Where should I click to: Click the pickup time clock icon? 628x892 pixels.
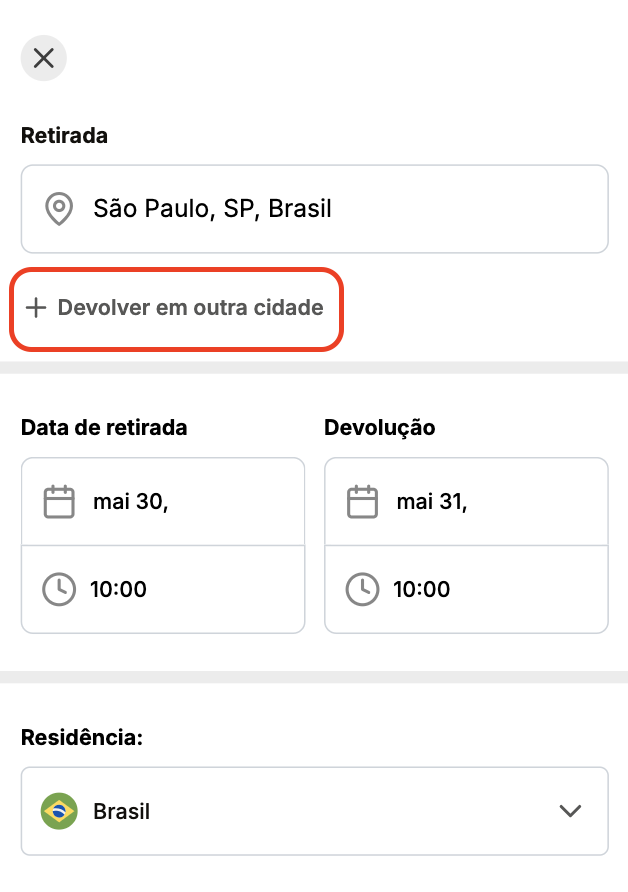click(59, 589)
